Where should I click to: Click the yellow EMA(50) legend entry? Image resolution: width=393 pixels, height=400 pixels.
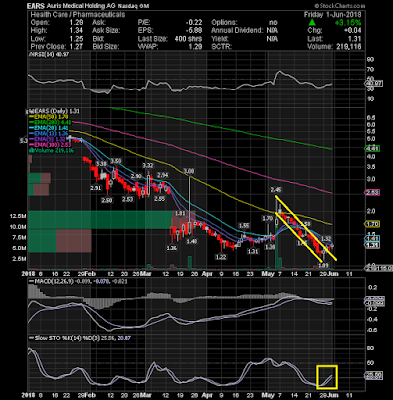pos(49,117)
